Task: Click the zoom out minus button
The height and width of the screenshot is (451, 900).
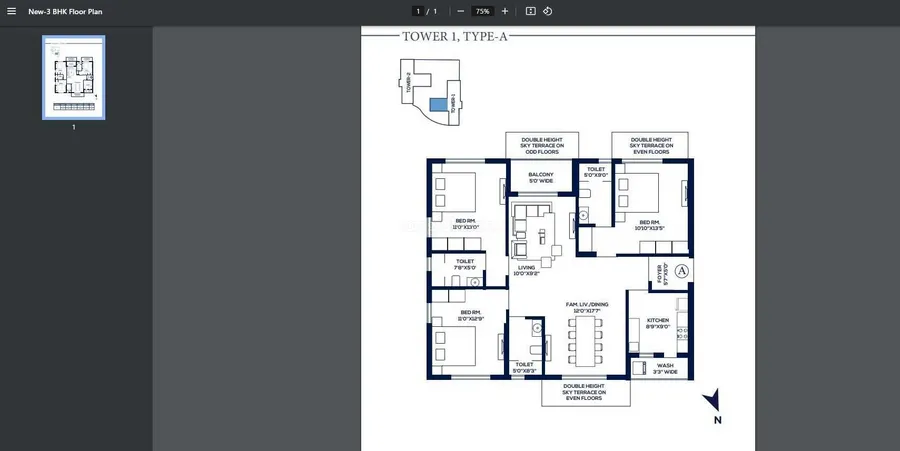Action: [460, 11]
